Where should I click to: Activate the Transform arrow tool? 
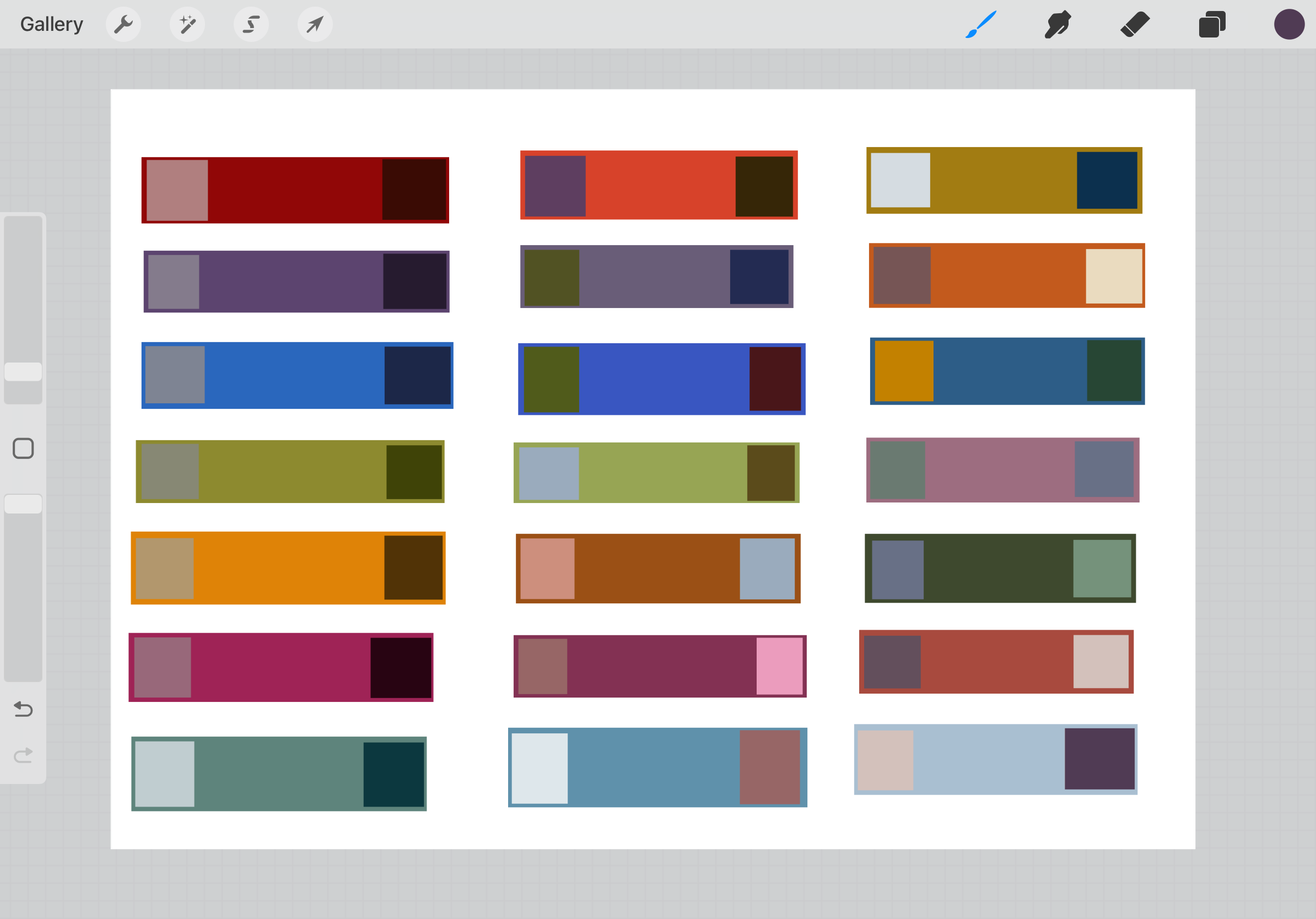[315, 25]
